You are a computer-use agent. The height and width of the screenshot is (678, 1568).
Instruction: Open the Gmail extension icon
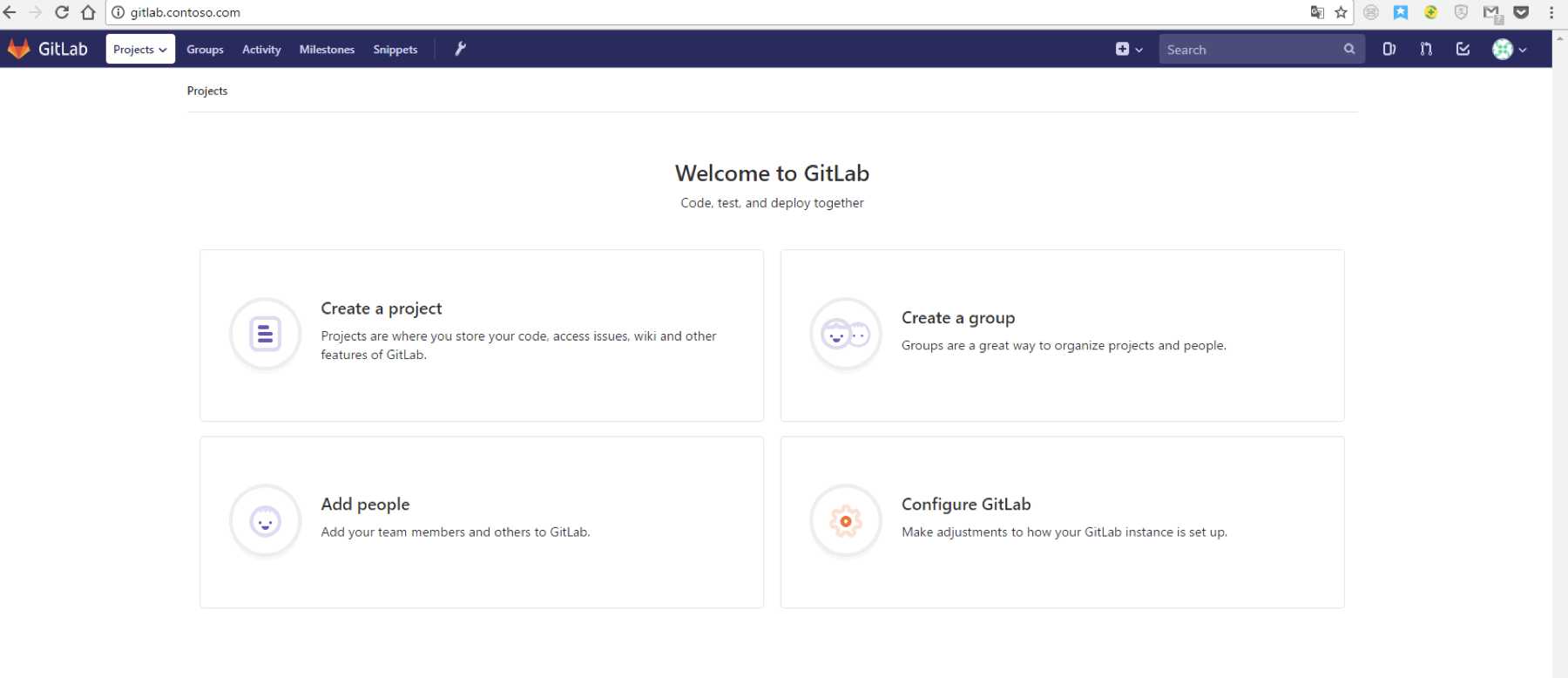[x=1492, y=13]
